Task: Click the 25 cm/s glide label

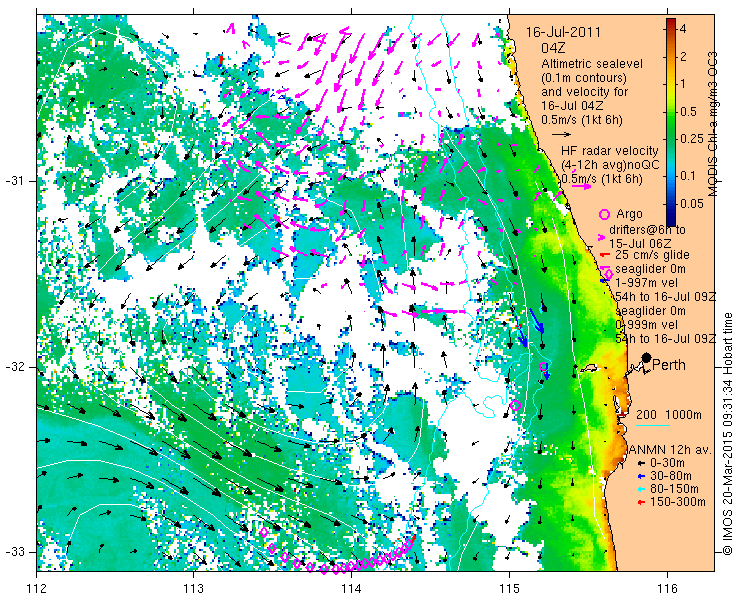Action: (x=652, y=255)
